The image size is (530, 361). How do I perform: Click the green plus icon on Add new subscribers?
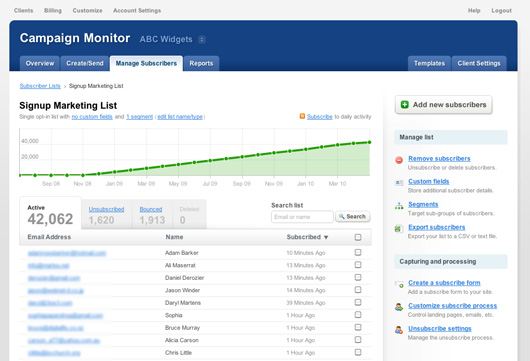[x=405, y=105]
